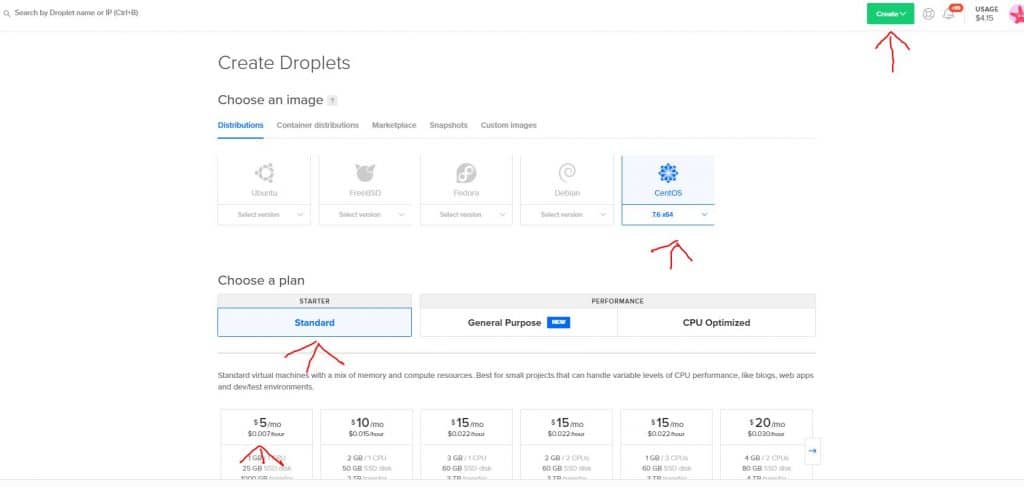Image resolution: width=1024 pixels, height=487 pixels.
Task: Open the notifications bell
Action: [x=948, y=14]
